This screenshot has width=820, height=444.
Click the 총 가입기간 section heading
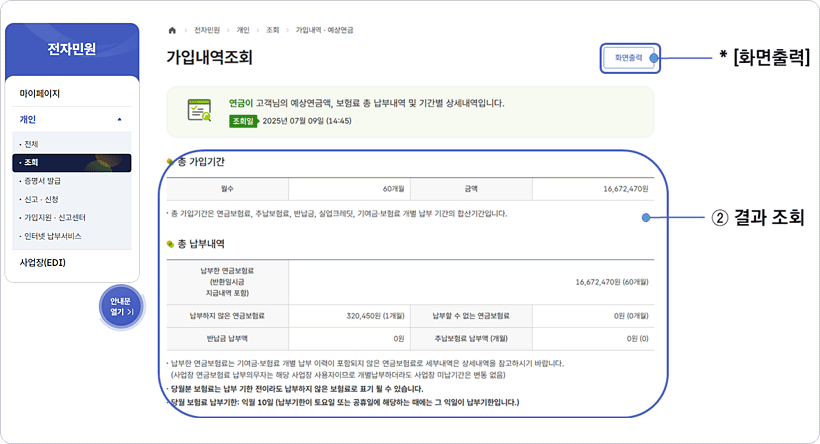click(x=201, y=162)
